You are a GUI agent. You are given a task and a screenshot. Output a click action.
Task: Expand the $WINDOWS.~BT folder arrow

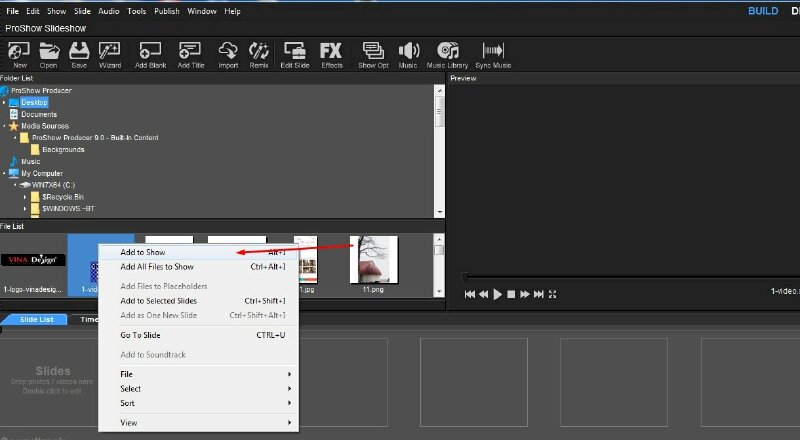tap(24, 209)
